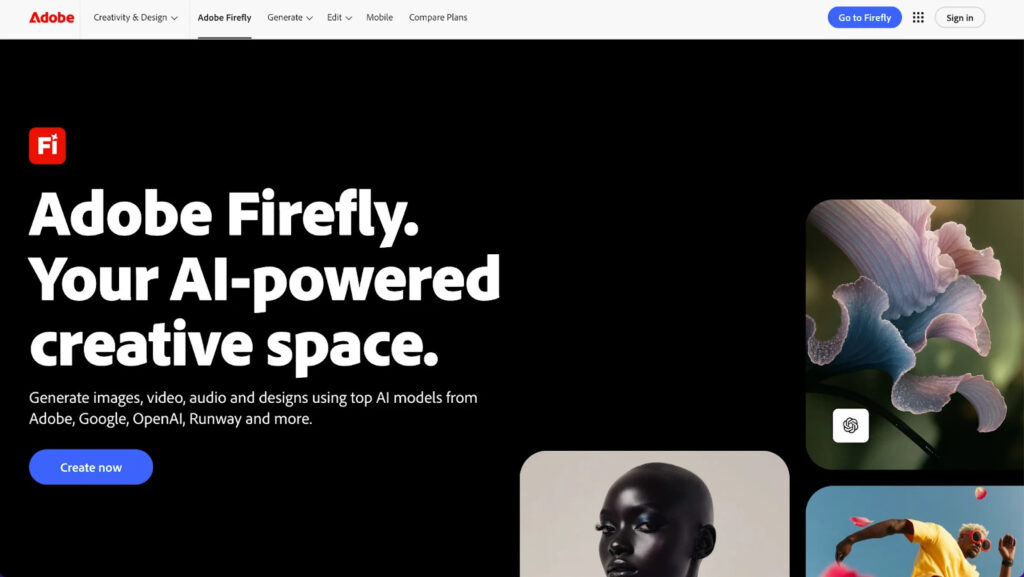Click the blue Create now button
Screen dimensions: 1024x577
click(91, 467)
